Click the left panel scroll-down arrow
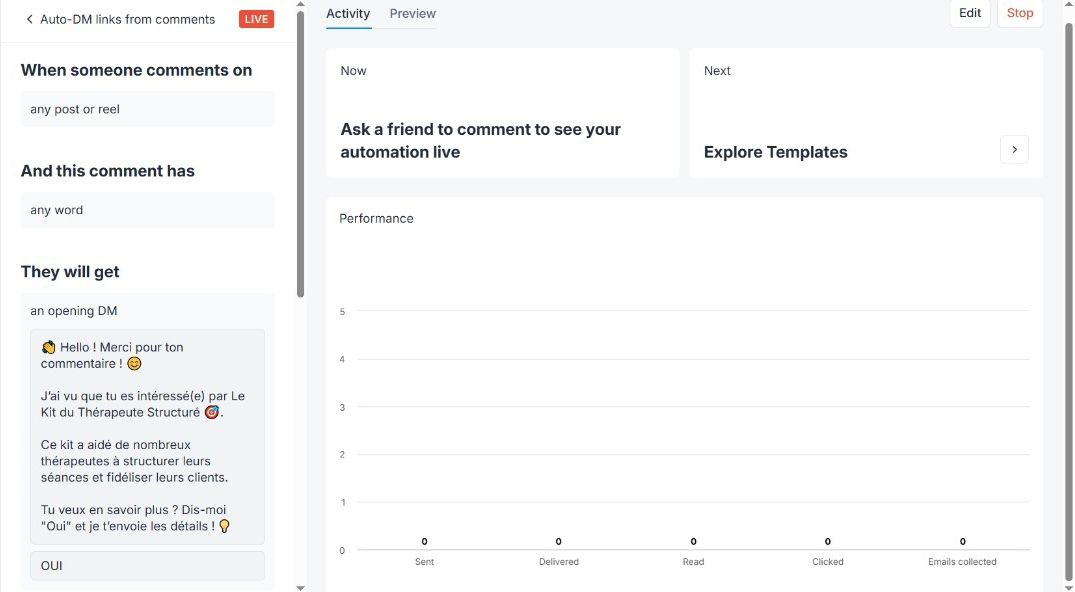 301,587
